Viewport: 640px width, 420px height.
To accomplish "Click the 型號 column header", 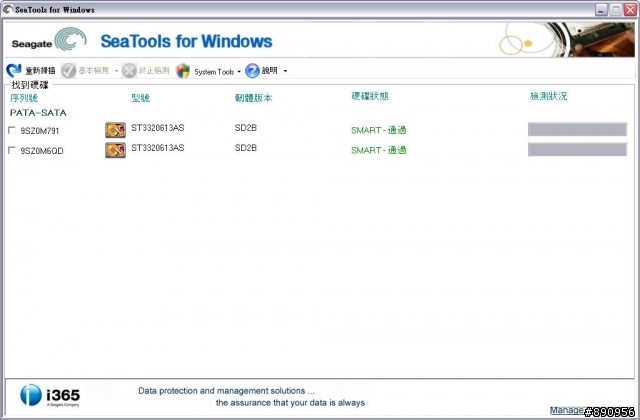I will [x=140, y=98].
